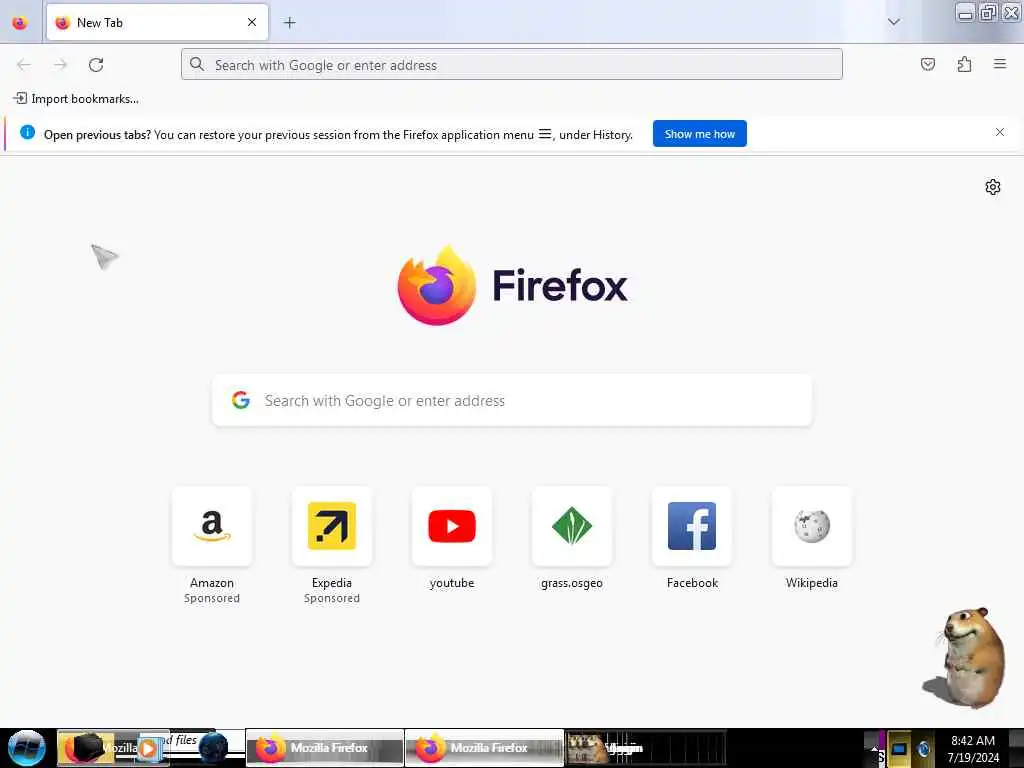Image resolution: width=1024 pixels, height=768 pixels.
Task: Click the Firefox wordmark text
Action: click(x=560, y=285)
